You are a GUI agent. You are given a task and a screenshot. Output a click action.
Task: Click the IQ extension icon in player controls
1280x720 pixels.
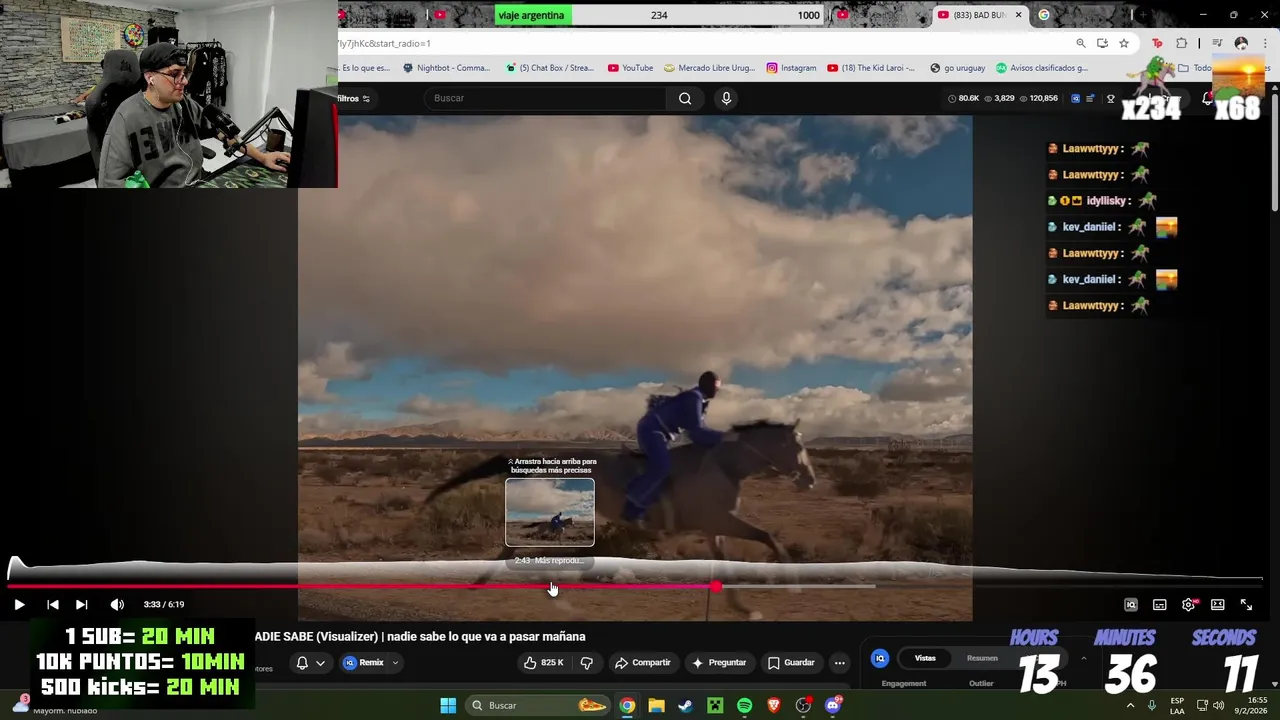[x=1130, y=604]
